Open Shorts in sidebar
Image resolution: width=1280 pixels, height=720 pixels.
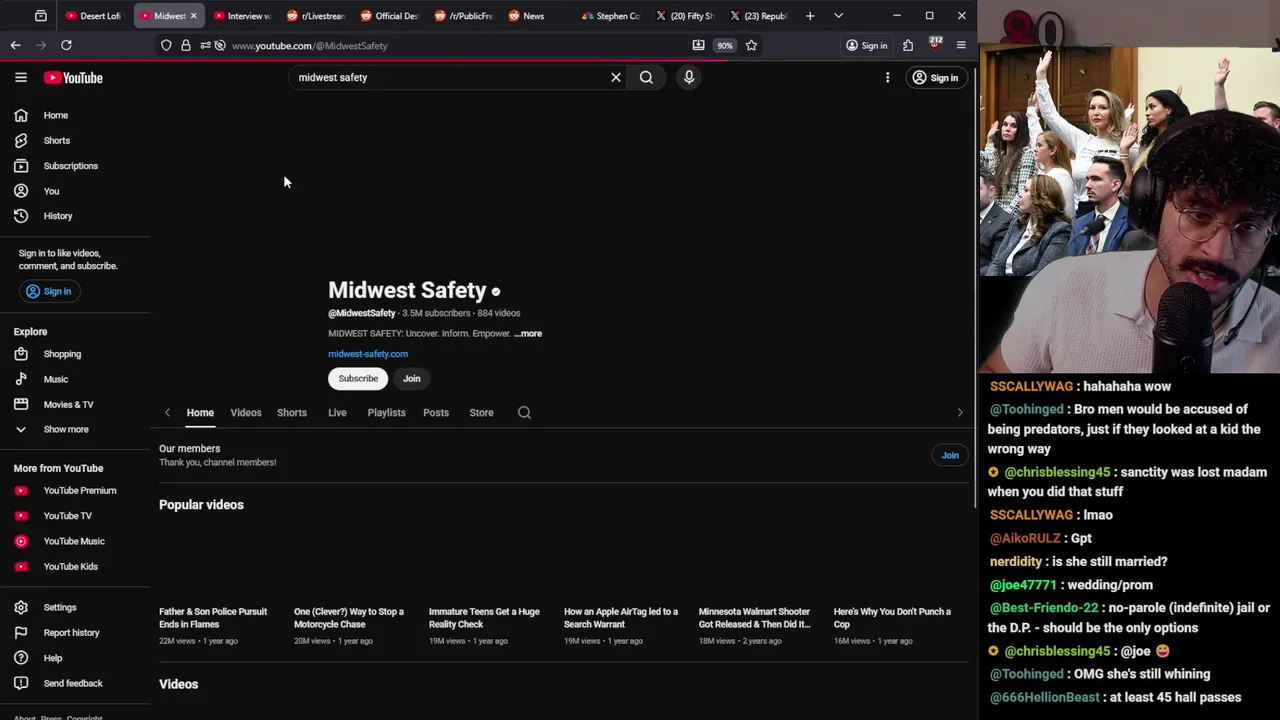(56, 140)
